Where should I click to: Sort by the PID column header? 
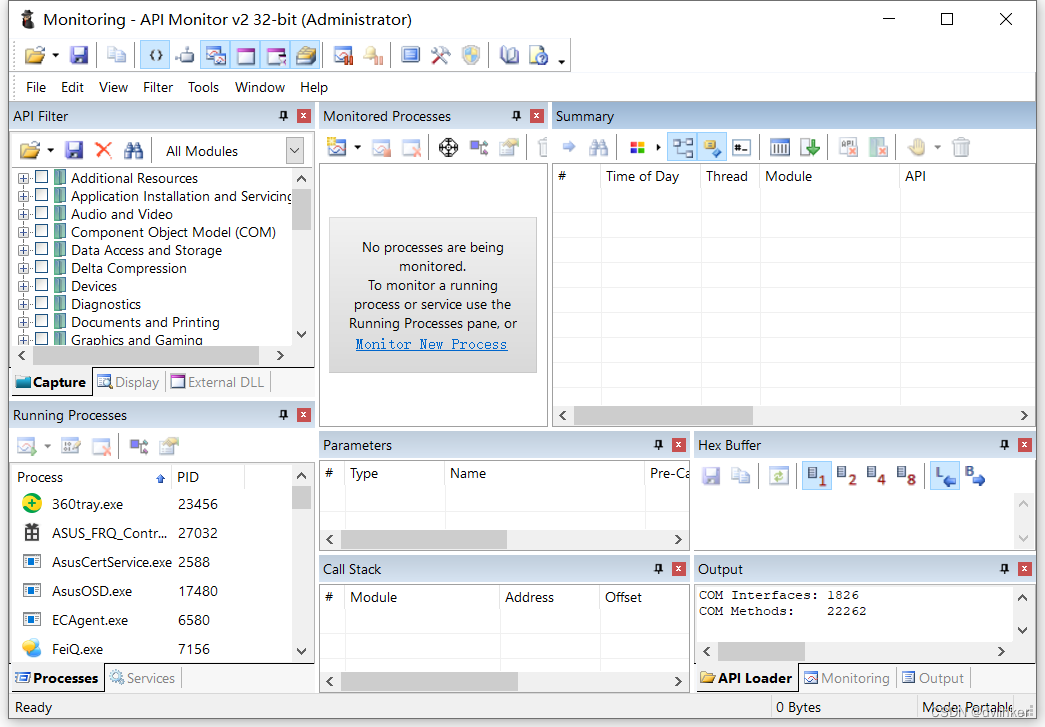(x=208, y=477)
